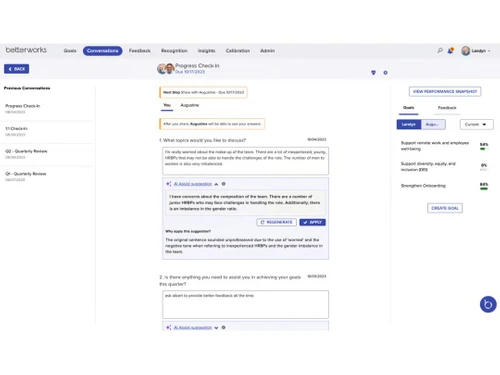Click the AI sparkle icon on first suggestion

[169, 184]
